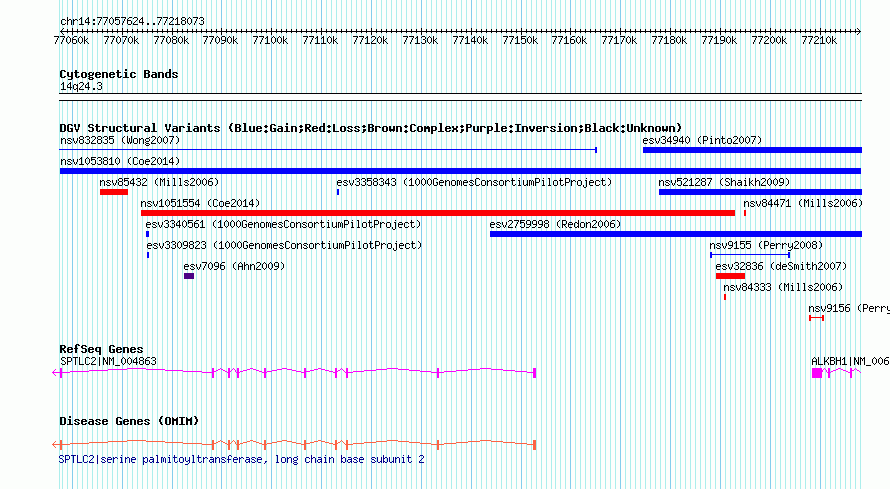Open the SPTLC2 serine palmitoyltransferase OMIM link
Viewport: 890px width, 489px height.
click(241, 460)
